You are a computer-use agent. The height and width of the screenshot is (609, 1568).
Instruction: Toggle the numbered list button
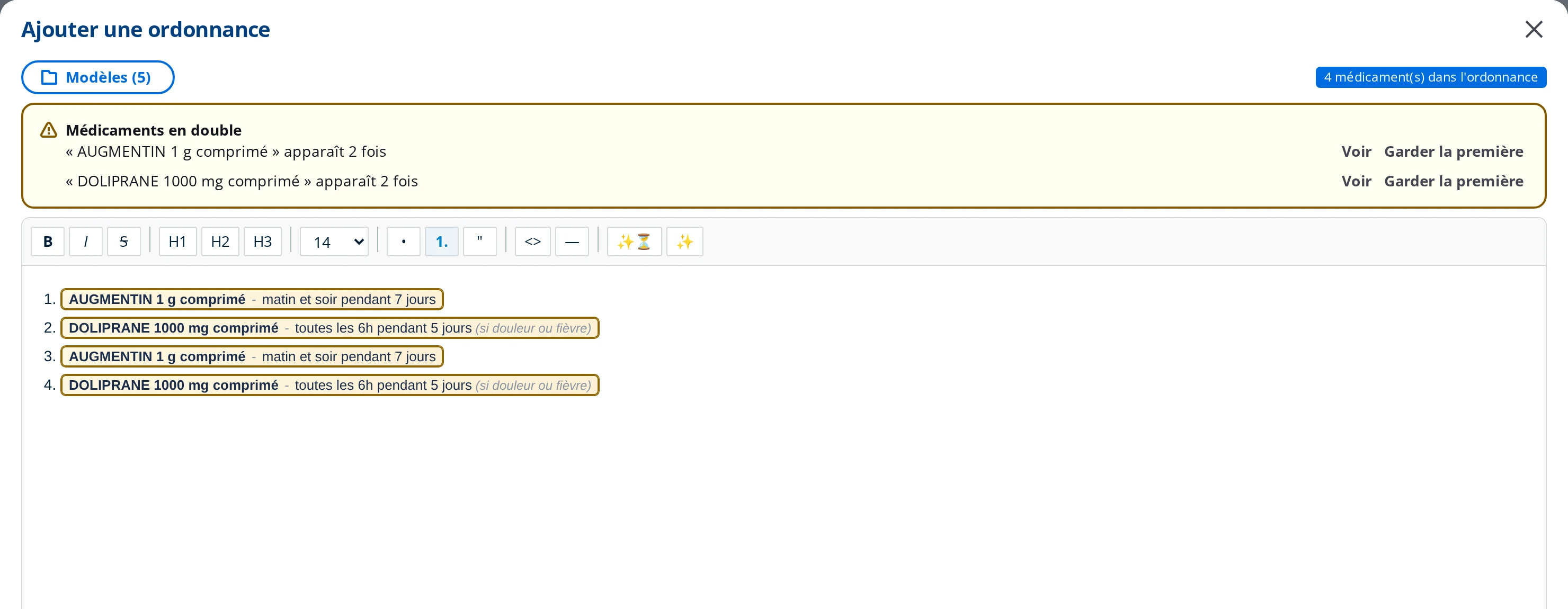(x=442, y=241)
